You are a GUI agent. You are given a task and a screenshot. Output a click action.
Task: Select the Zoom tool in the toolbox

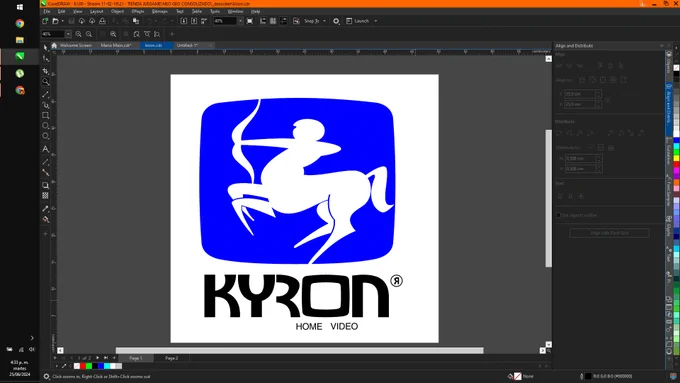pos(46,81)
